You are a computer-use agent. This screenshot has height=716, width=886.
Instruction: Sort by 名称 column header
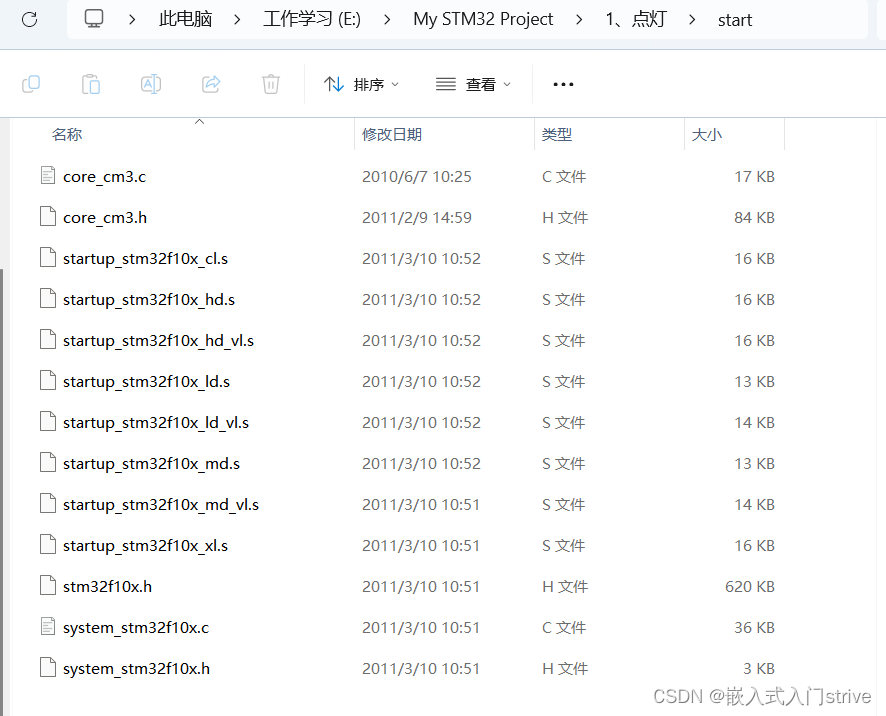tap(67, 134)
